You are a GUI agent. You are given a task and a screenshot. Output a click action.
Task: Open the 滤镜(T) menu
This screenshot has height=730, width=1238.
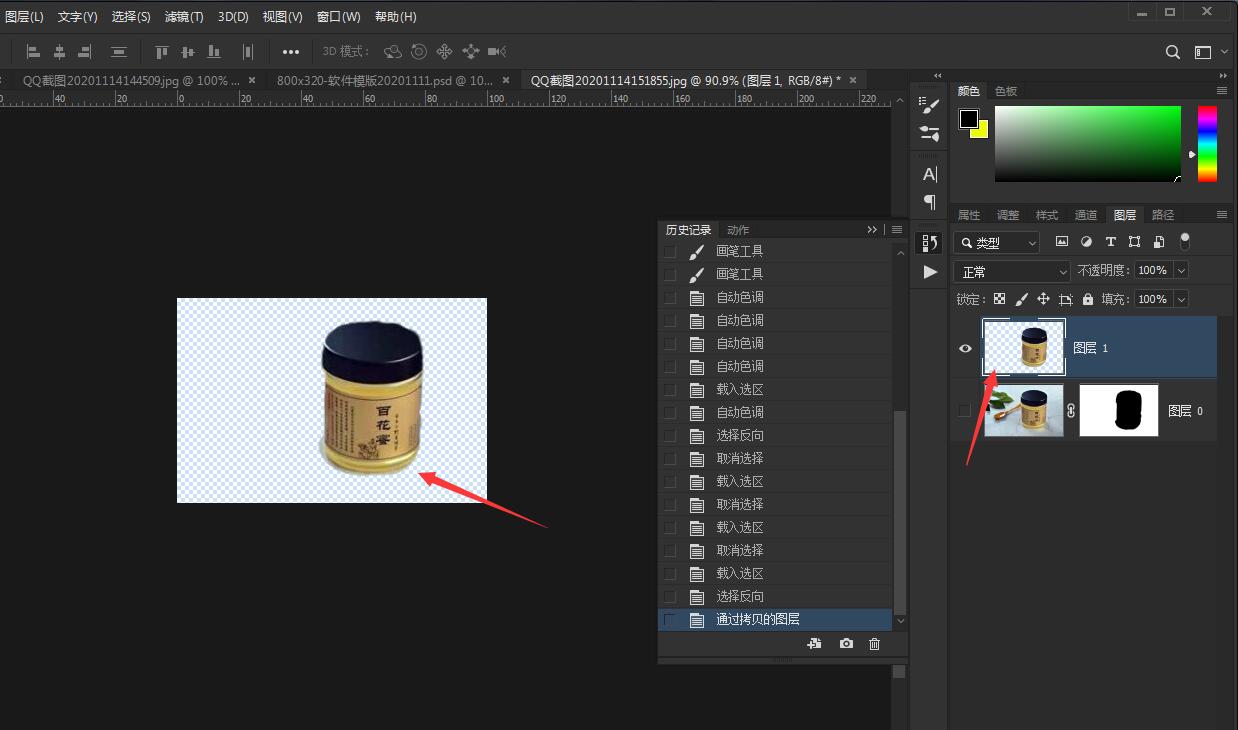pyautogui.click(x=184, y=17)
